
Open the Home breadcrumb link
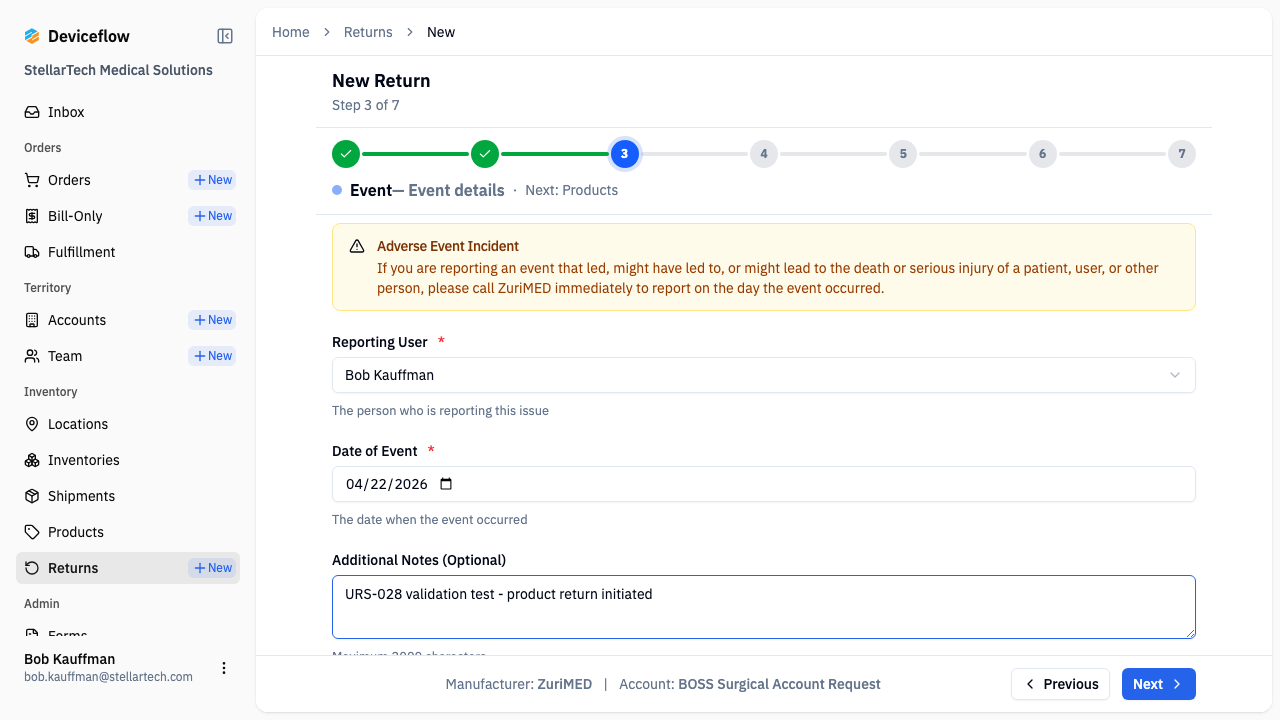pyautogui.click(x=291, y=32)
